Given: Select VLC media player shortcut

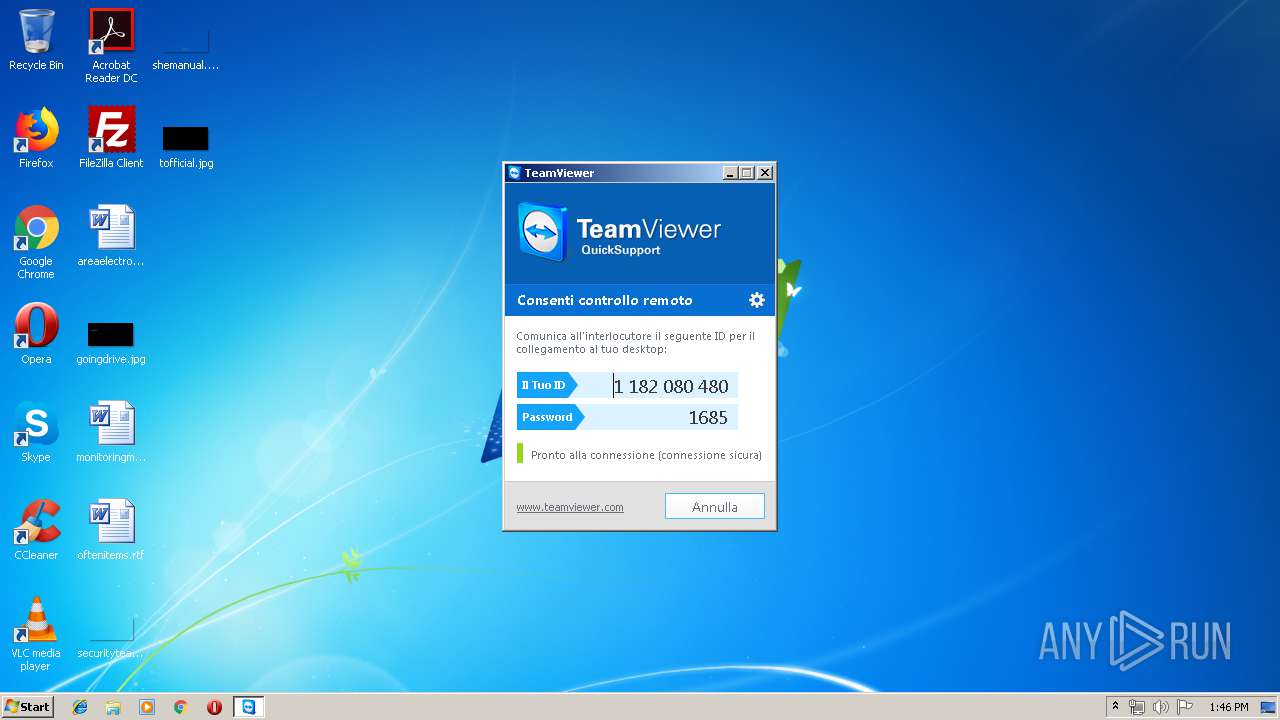Looking at the screenshot, I should pyautogui.click(x=36, y=634).
